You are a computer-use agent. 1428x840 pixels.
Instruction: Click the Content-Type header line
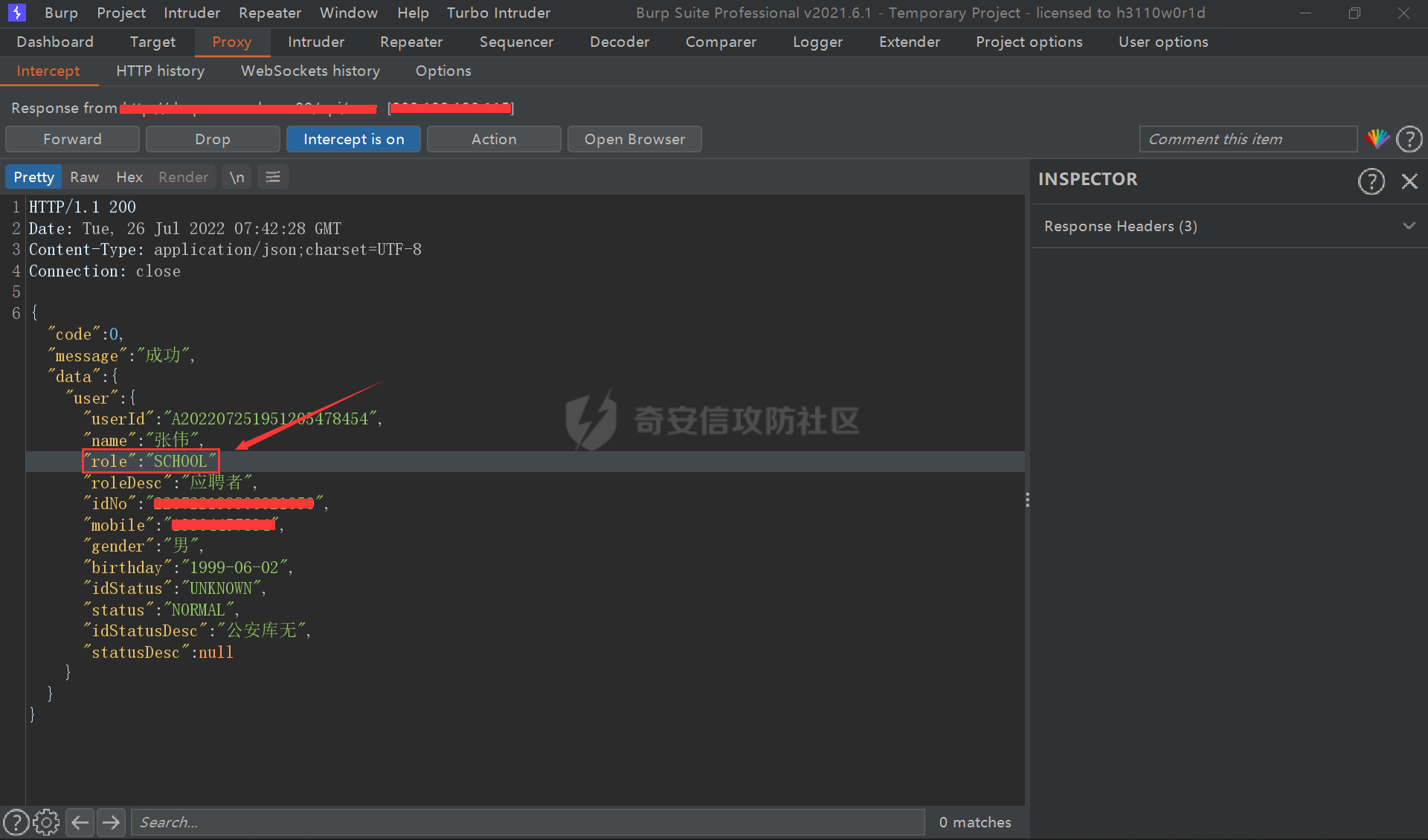point(225,250)
